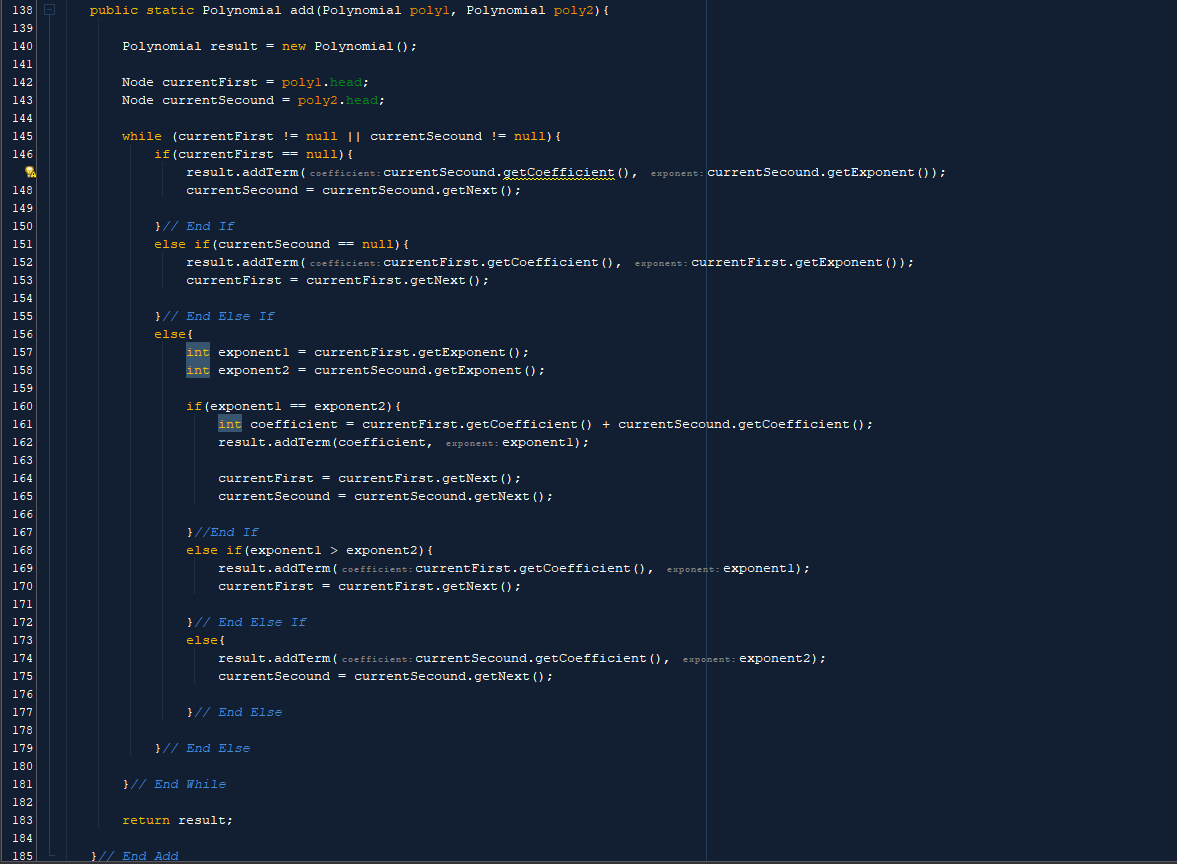This screenshot has height=864, width=1177.
Task: Click the 'new' keyword on the result declaration line
Action: coord(294,47)
